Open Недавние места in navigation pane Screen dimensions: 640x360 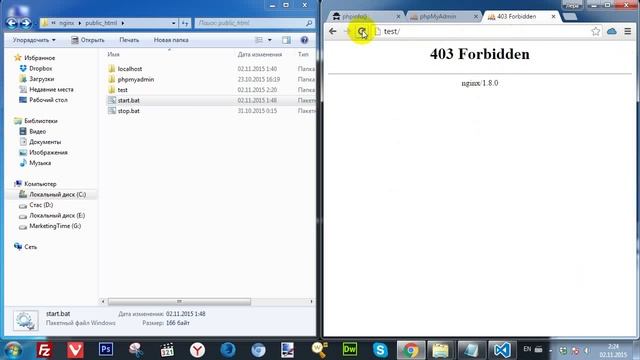[x=51, y=89]
